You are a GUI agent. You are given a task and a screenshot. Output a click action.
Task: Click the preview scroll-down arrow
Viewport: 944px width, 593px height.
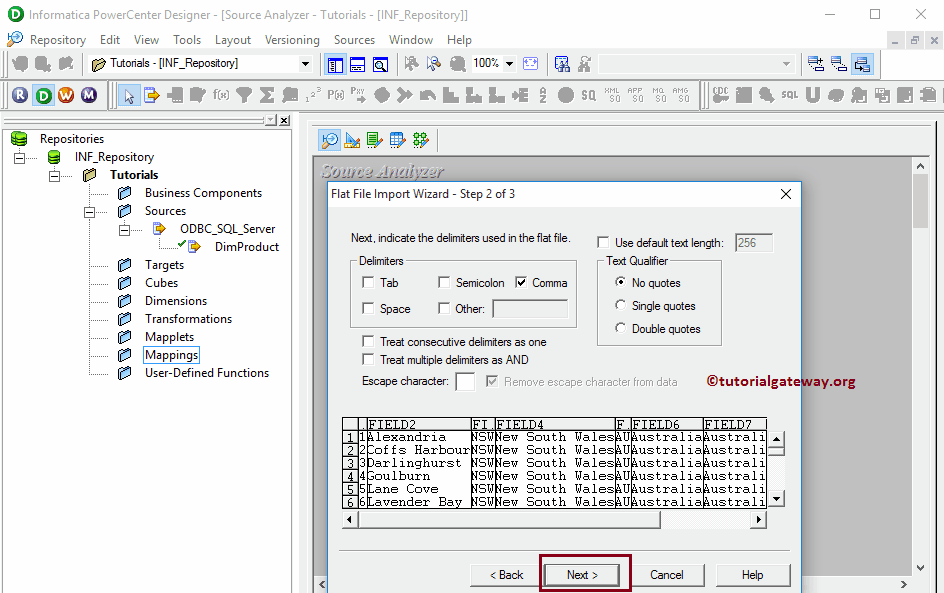coord(777,498)
